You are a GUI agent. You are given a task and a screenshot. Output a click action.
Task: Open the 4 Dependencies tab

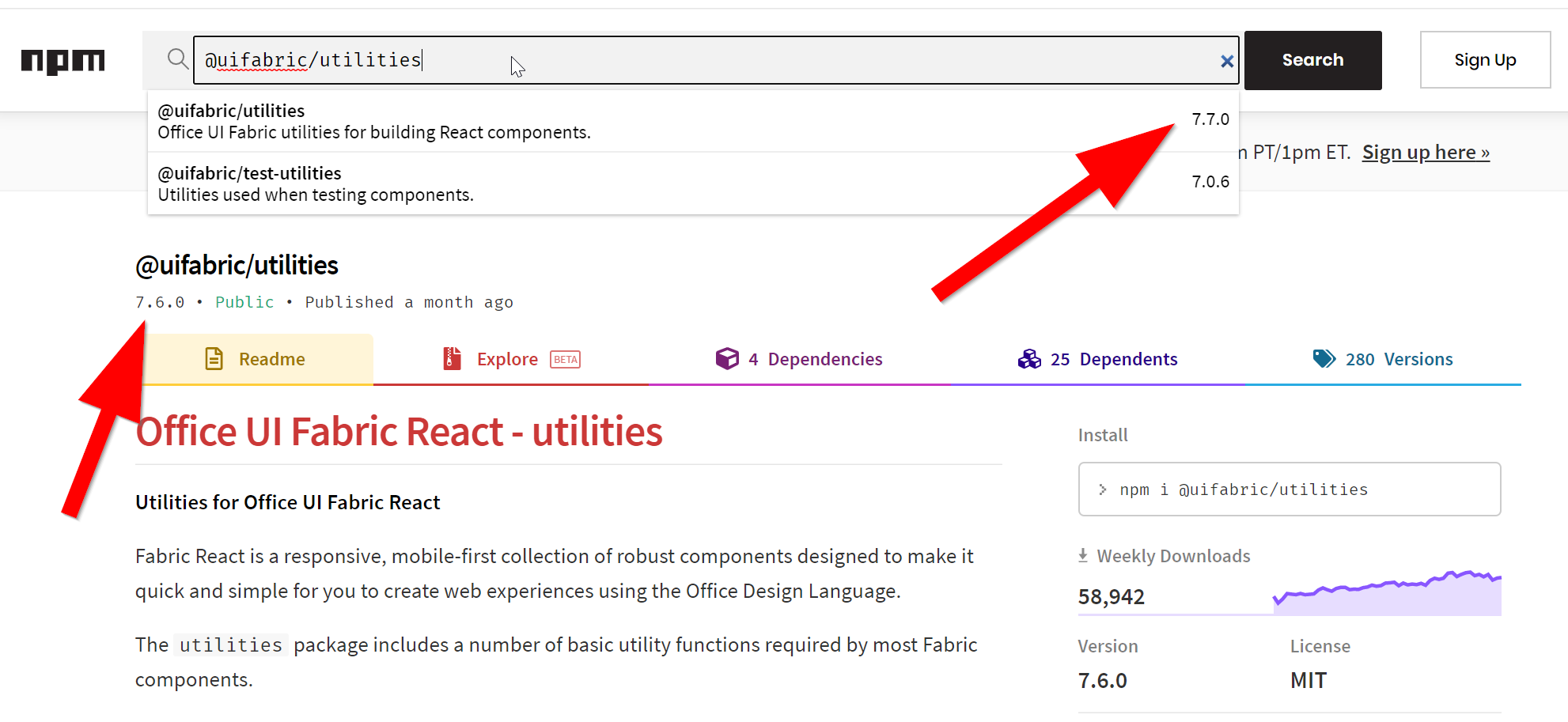[816, 358]
